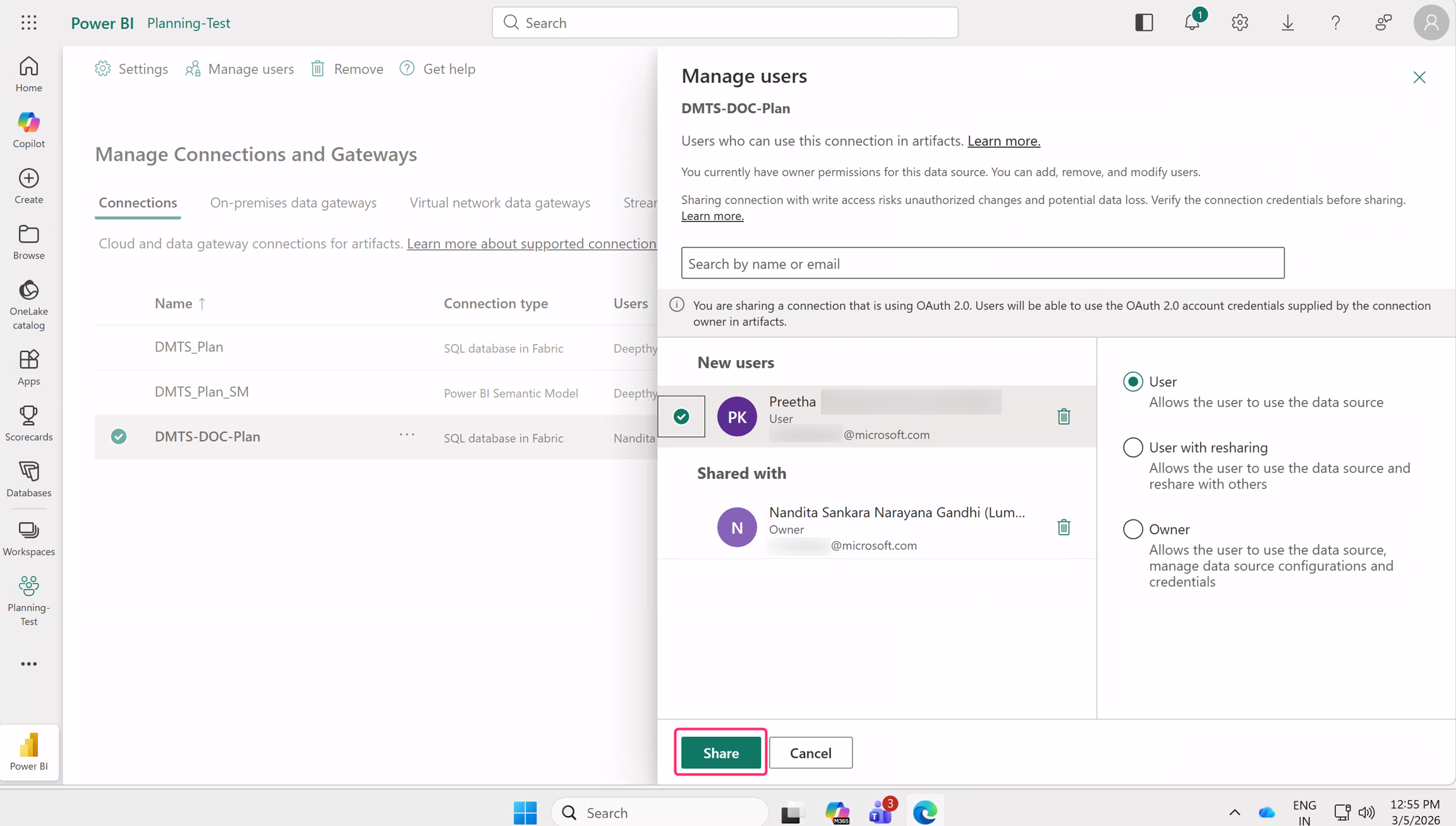The height and width of the screenshot is (826, 1456).
Task: Open the app launcher grid icon
Action: [x=28, y=23]
